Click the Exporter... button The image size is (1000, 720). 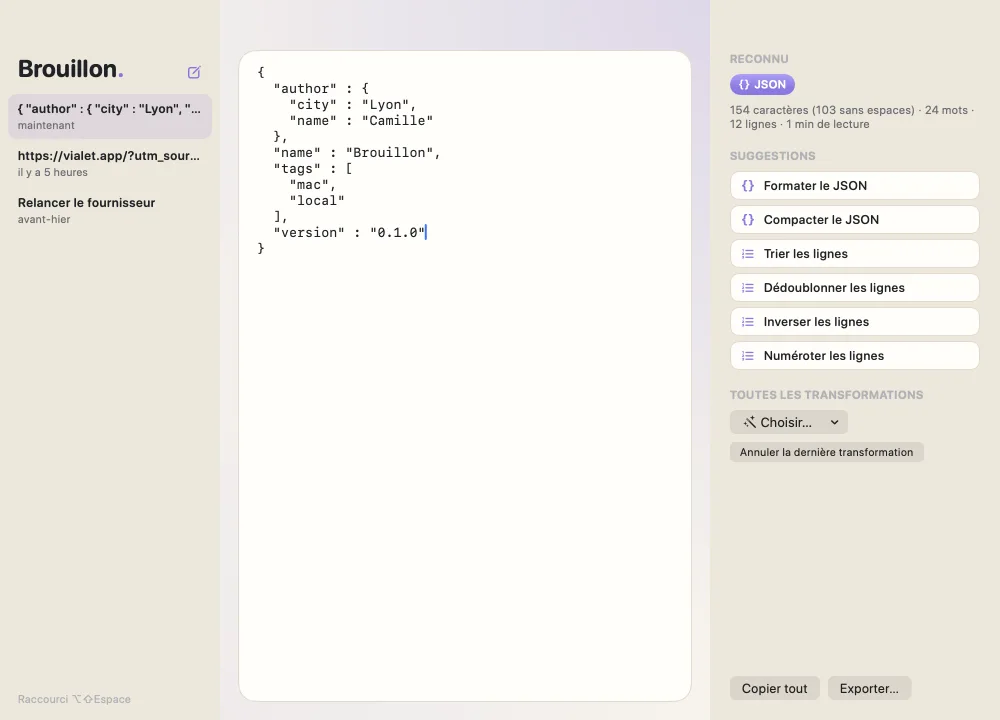[869, 689]
